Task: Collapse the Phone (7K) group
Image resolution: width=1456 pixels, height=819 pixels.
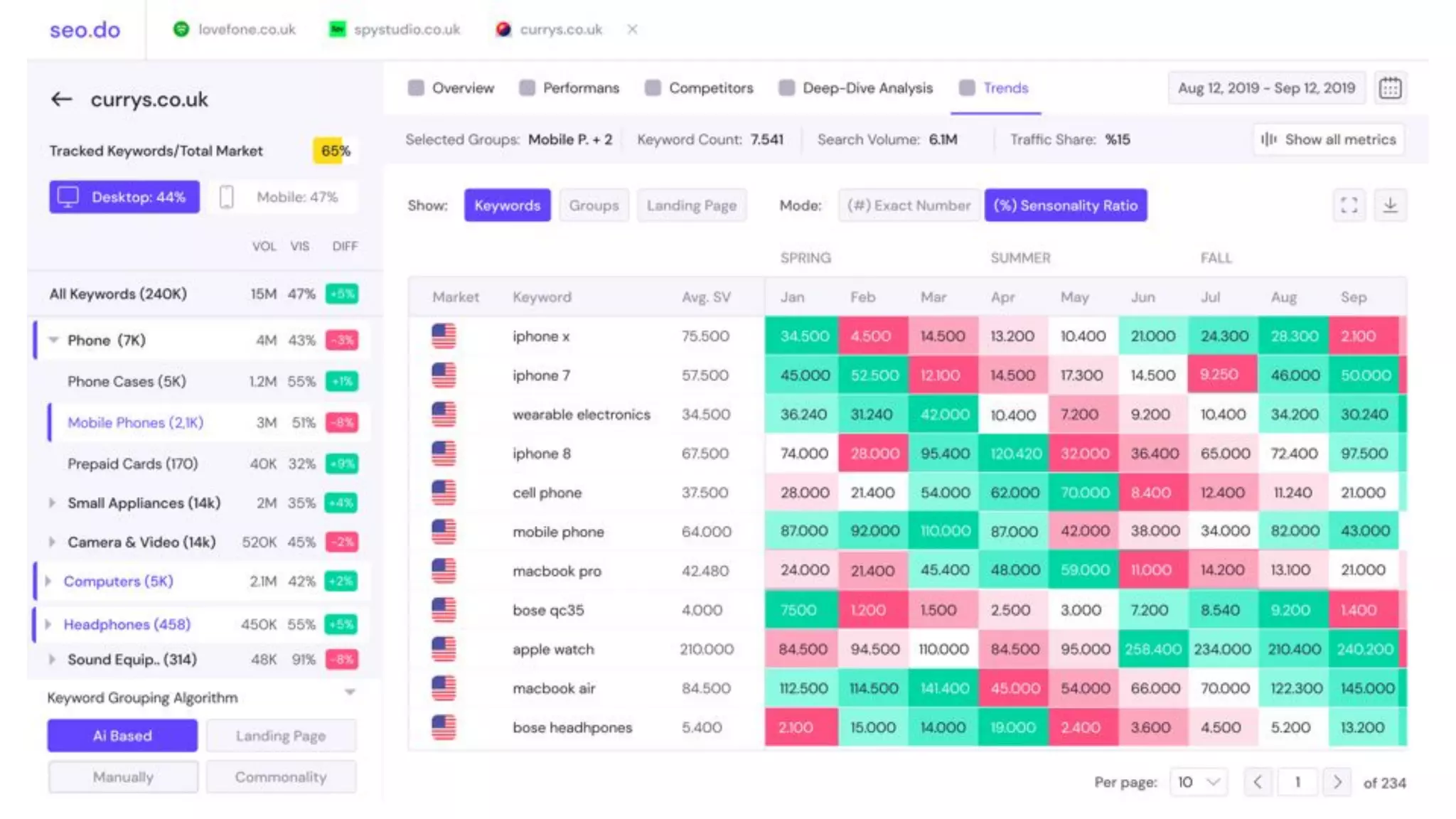Action: pos(53,340)
